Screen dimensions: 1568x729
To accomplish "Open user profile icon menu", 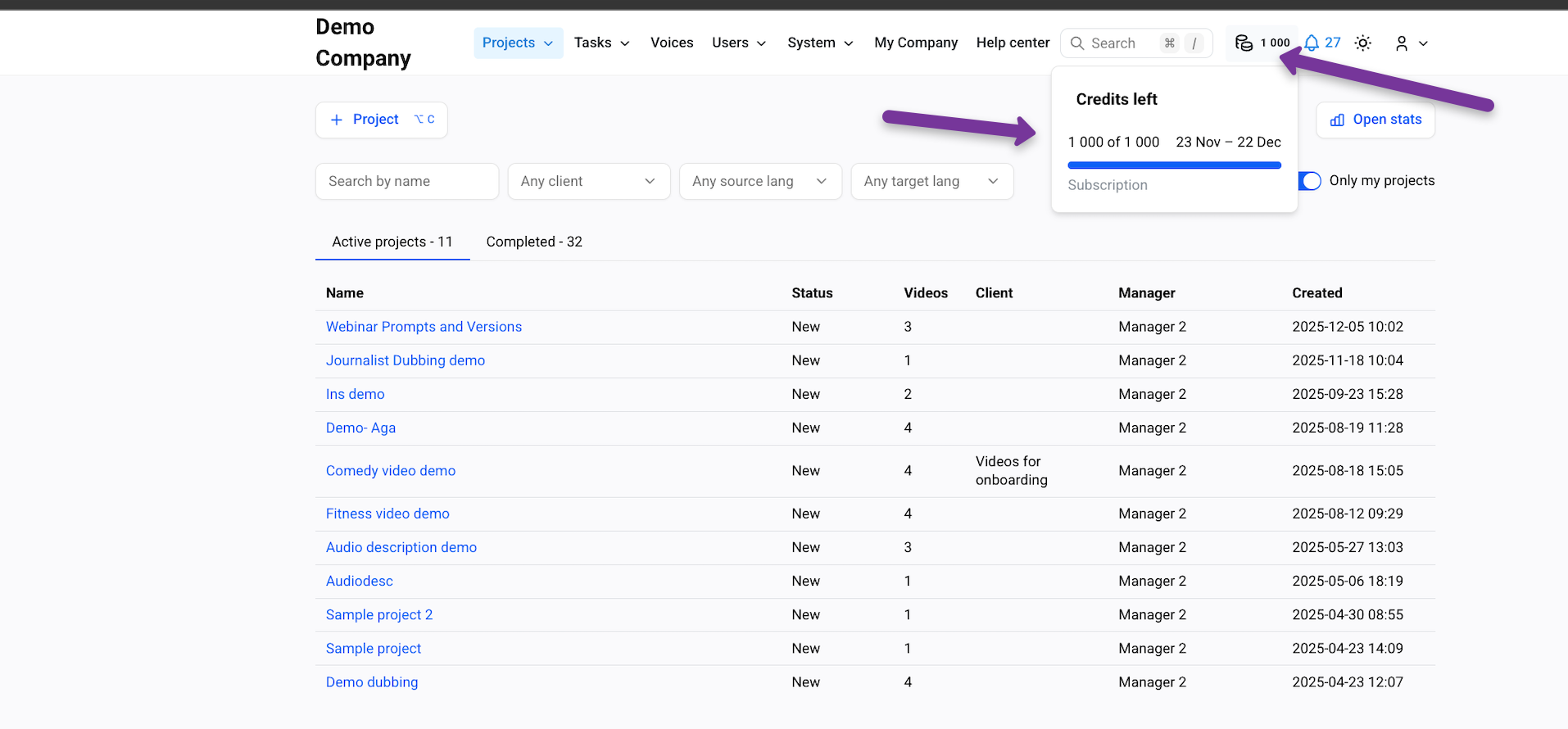I will (1402, 43).
